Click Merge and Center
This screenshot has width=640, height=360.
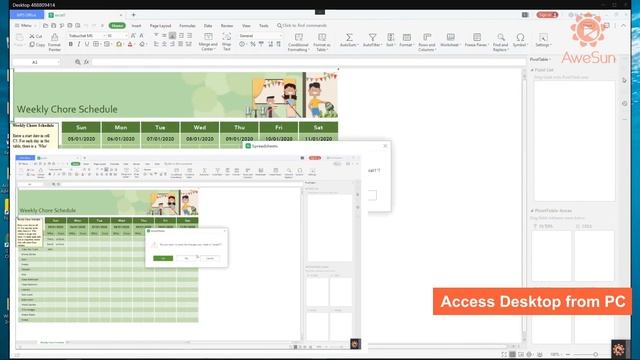pos(208,42)
